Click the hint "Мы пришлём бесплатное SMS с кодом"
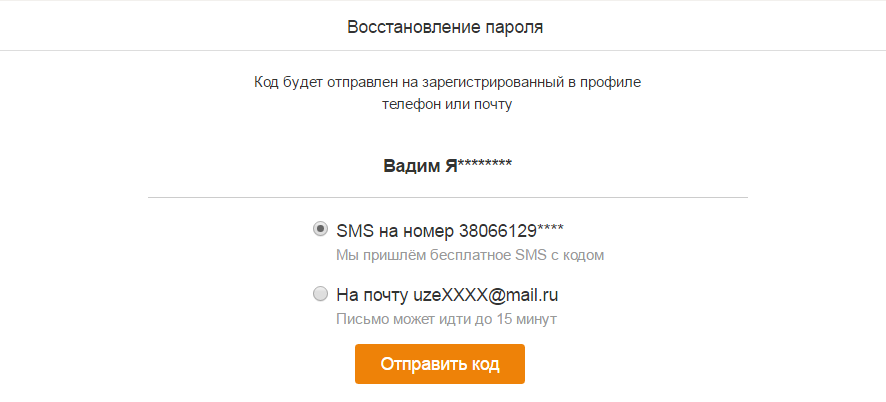 point(470,255)
